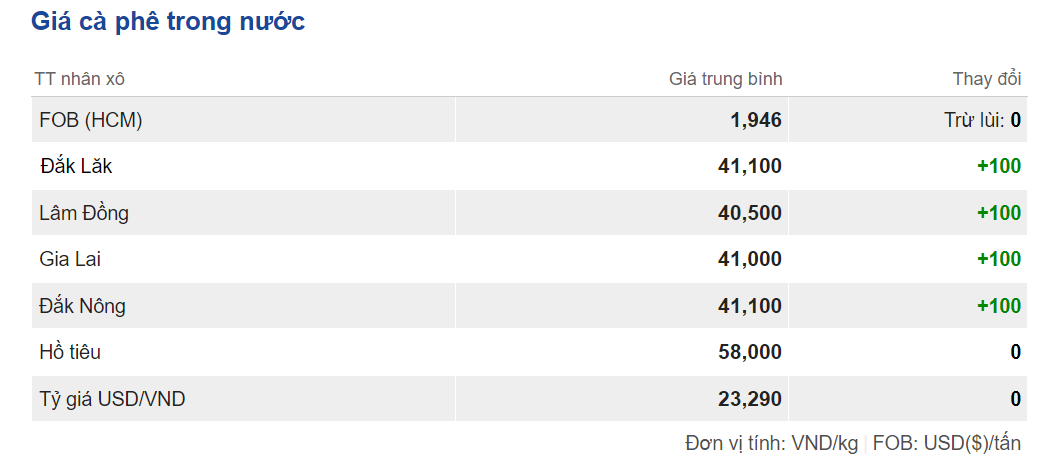
Task: Click the exchange rate value 23,290
Action: coord(749,399)
